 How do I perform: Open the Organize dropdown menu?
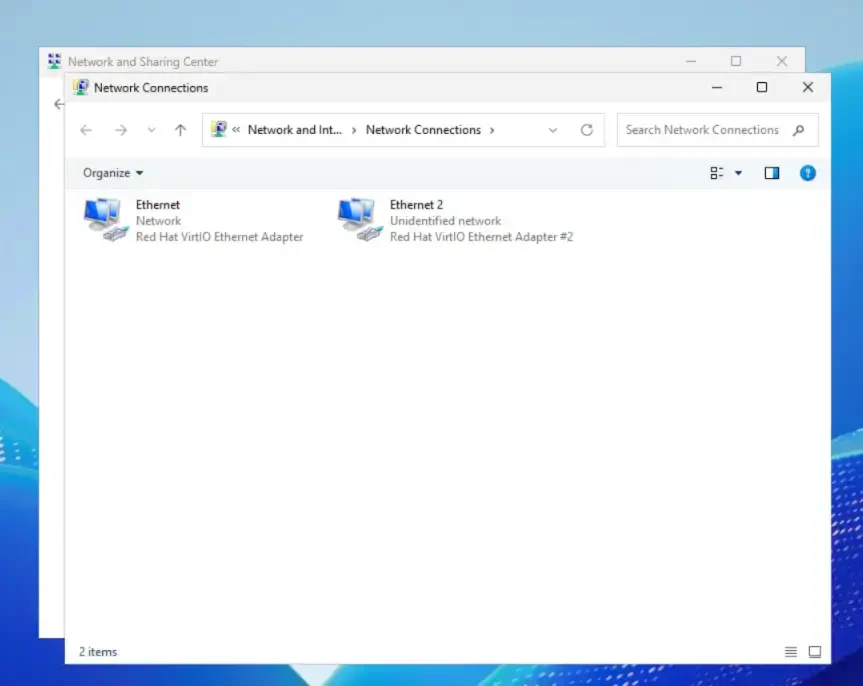click(x=113, y=173)
